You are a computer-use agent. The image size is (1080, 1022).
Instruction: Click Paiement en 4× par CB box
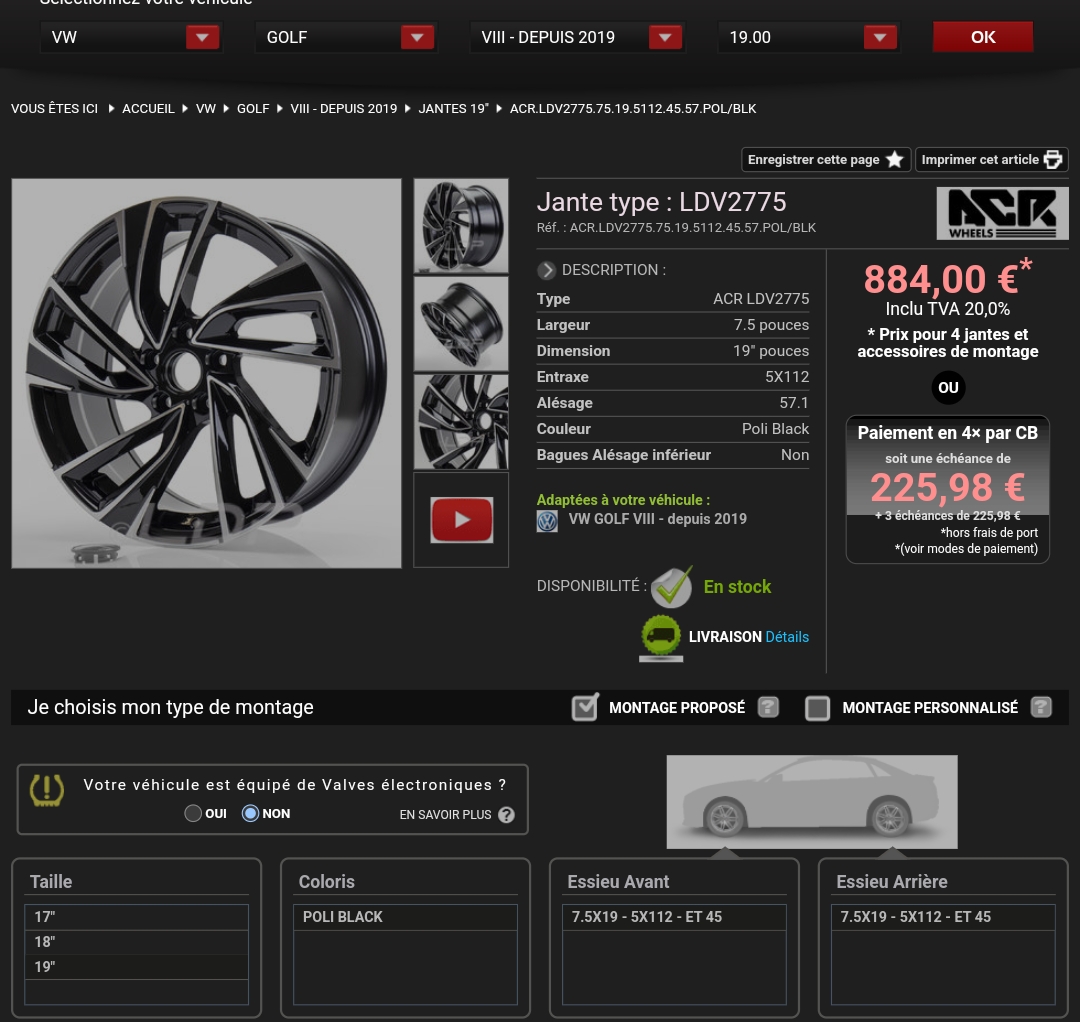(948, 489)
